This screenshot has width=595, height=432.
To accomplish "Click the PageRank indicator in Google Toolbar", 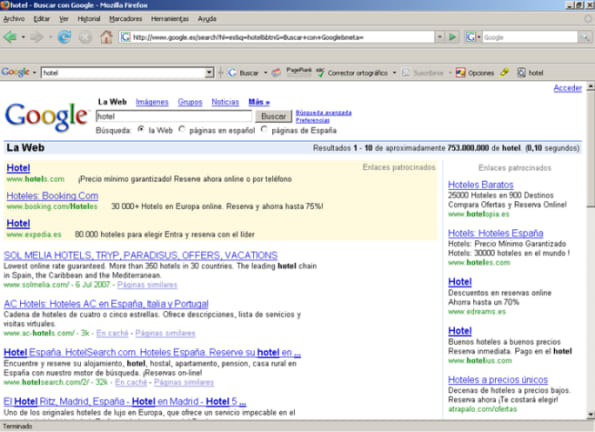I will [x=299, y=71].
